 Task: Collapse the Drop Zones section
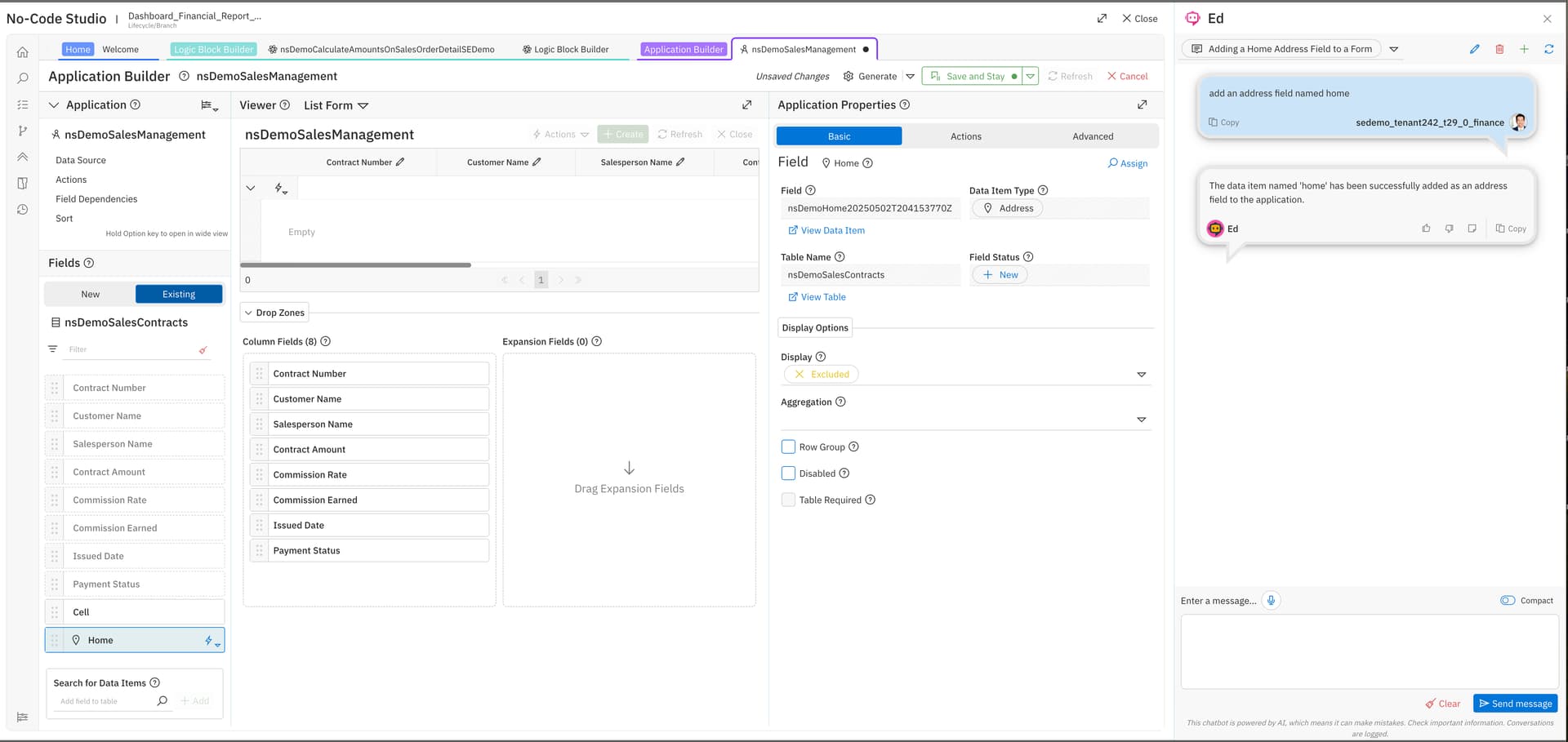[274, 313]
